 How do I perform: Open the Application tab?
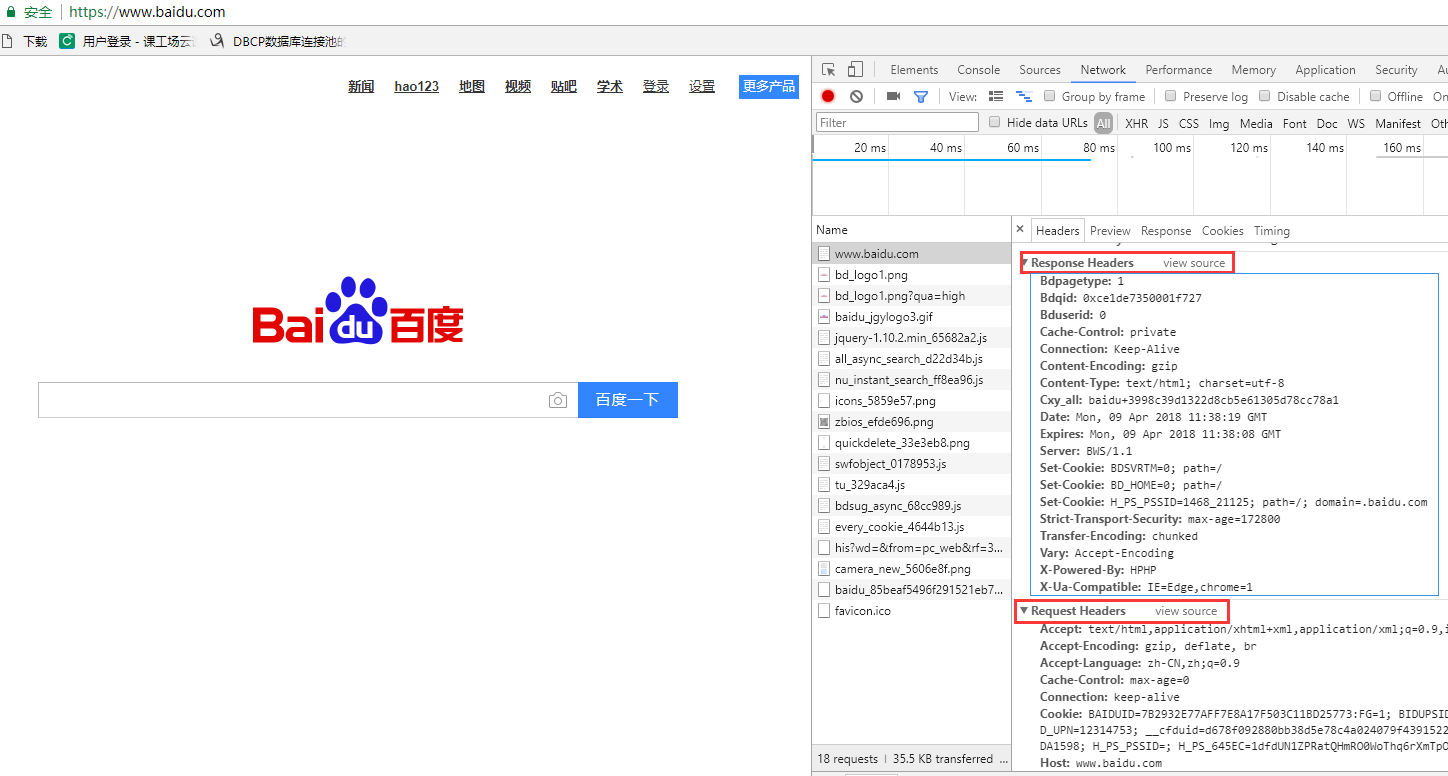coord(1325,70)
